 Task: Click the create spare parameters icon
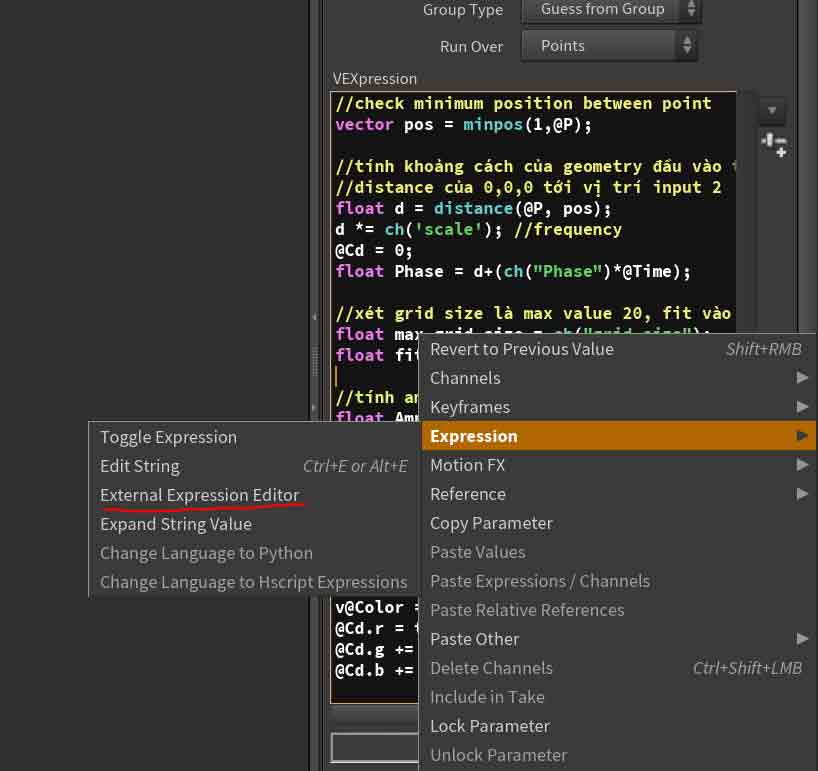click(774, 144)
